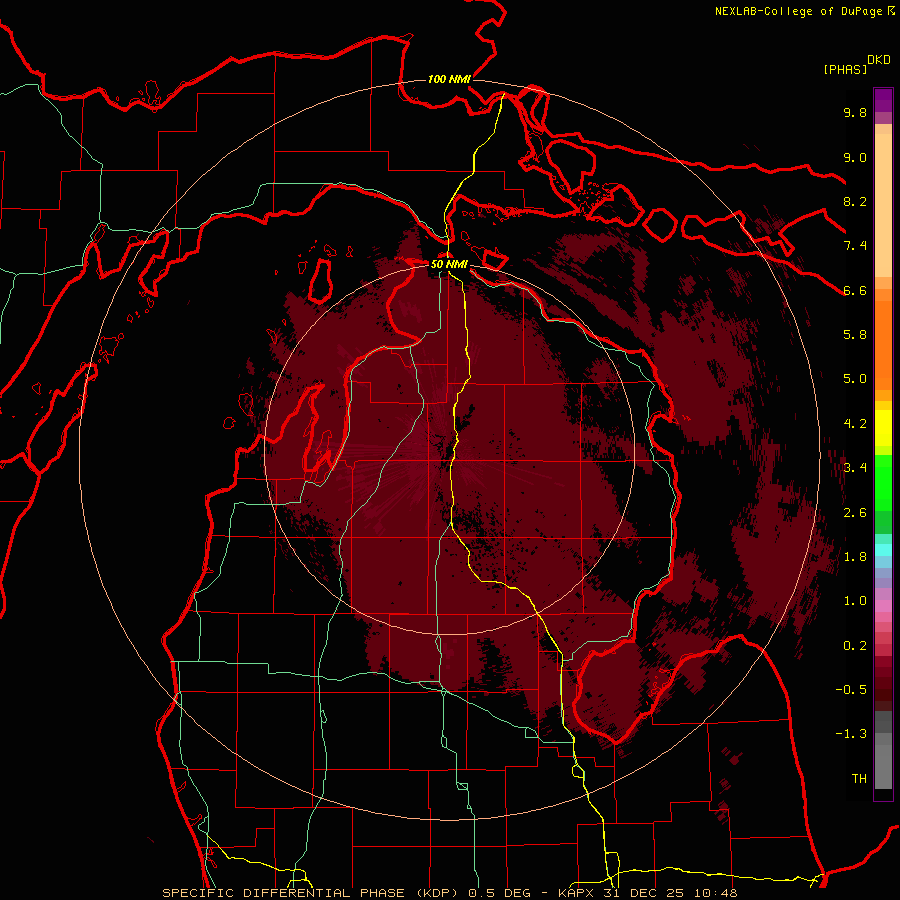Click the TH label on color scale
This screenshot has width=900, height=900.
859,779
